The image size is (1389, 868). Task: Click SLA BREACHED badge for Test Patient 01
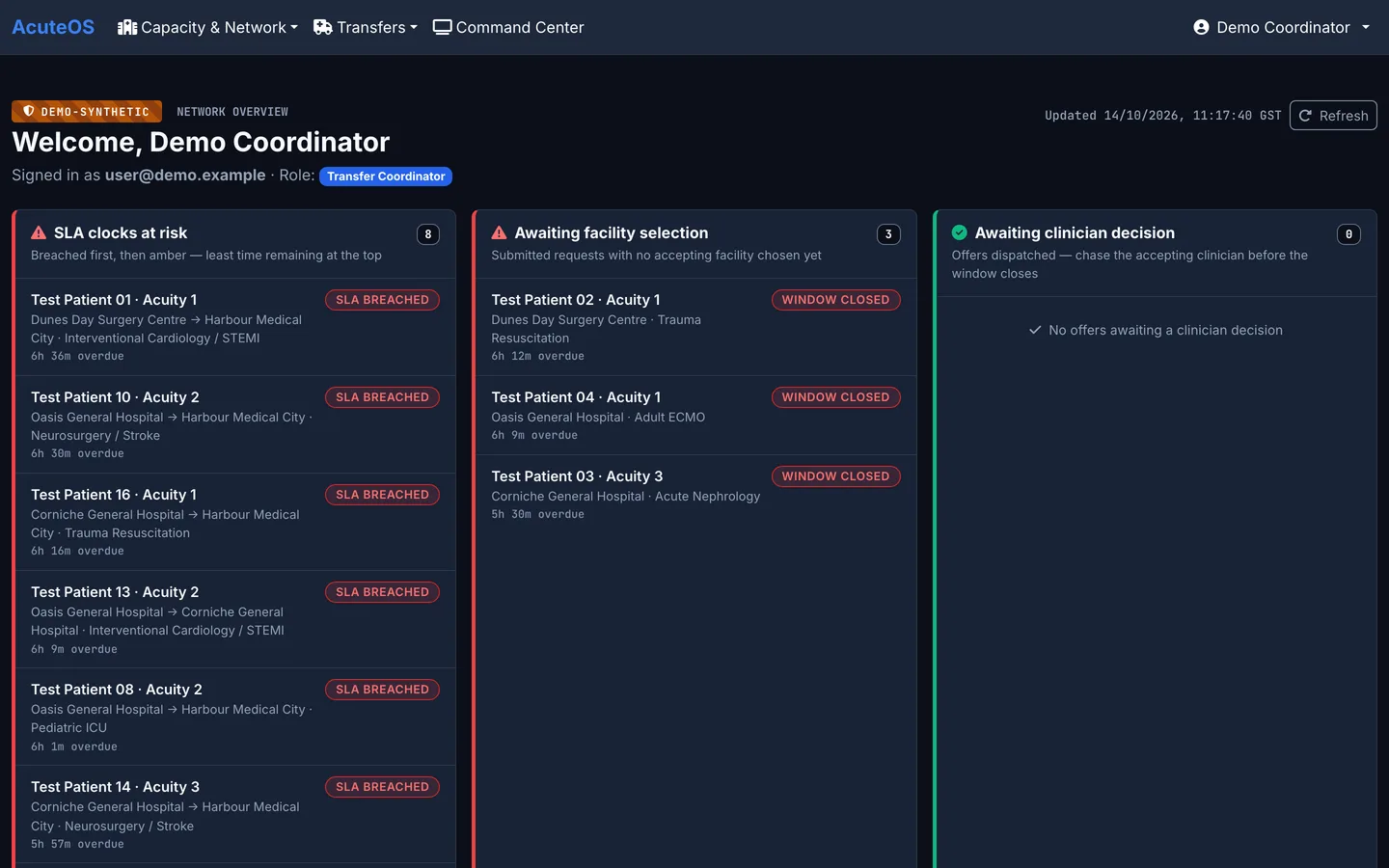pos(382,300)
